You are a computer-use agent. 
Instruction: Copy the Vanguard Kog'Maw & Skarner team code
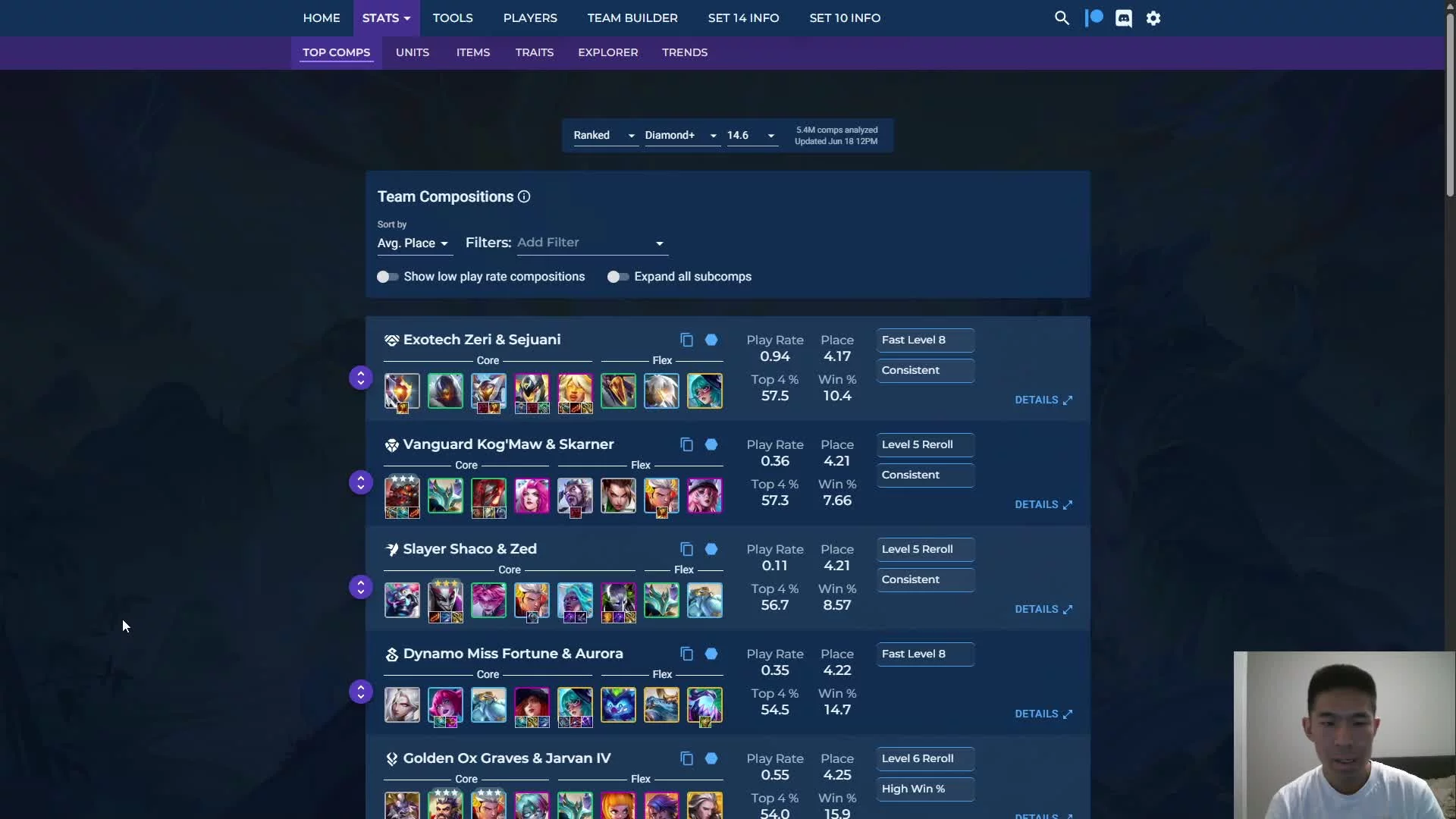click(x=686, y=445)
